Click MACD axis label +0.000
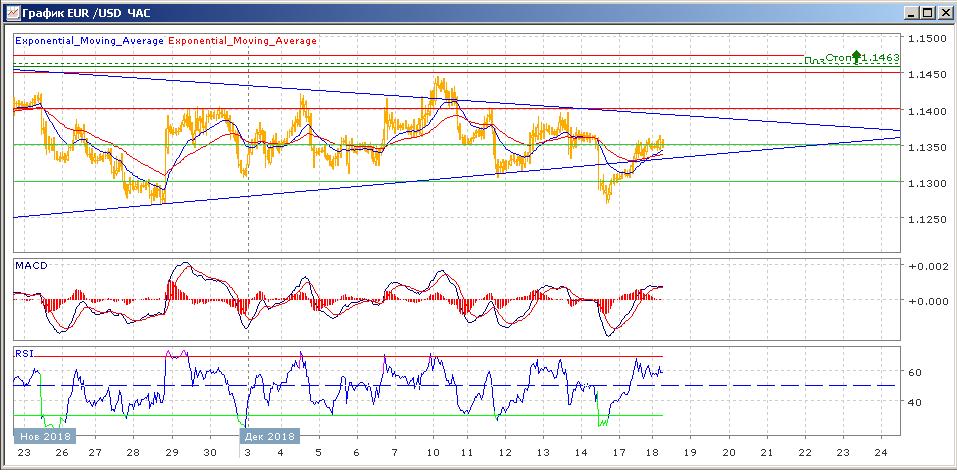 point(928,301)
